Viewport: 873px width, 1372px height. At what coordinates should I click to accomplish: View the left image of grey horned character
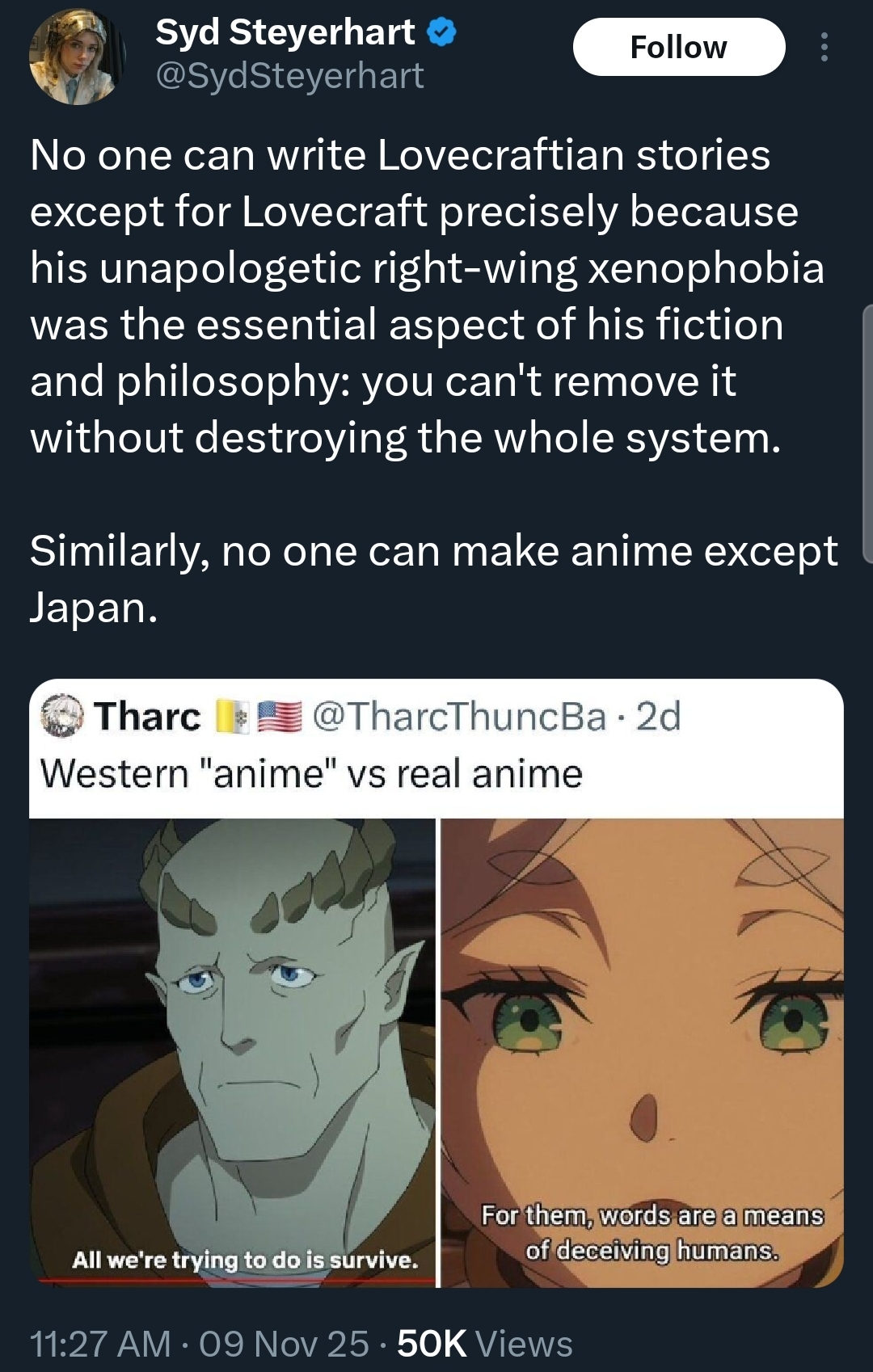coord(233,1052)
